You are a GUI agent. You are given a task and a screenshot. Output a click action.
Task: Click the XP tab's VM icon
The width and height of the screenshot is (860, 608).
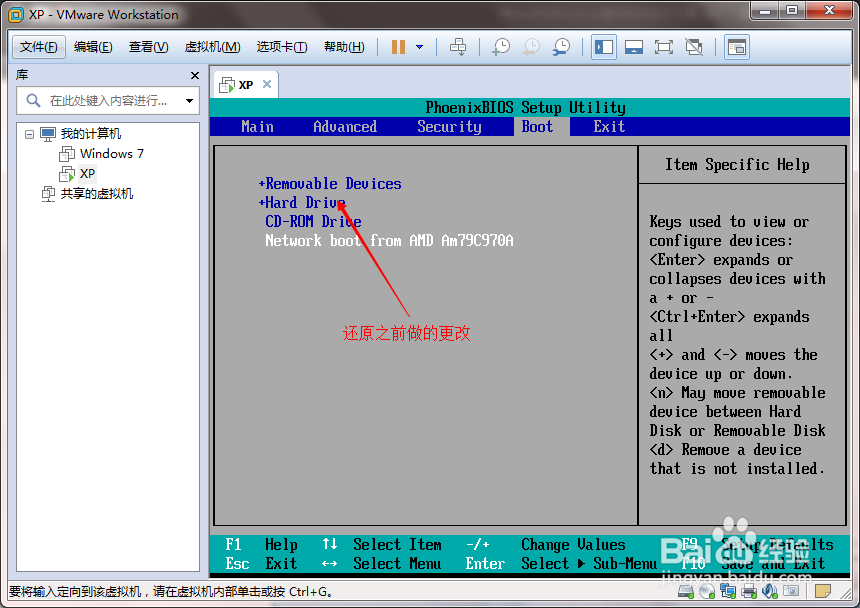click(227, 85)
